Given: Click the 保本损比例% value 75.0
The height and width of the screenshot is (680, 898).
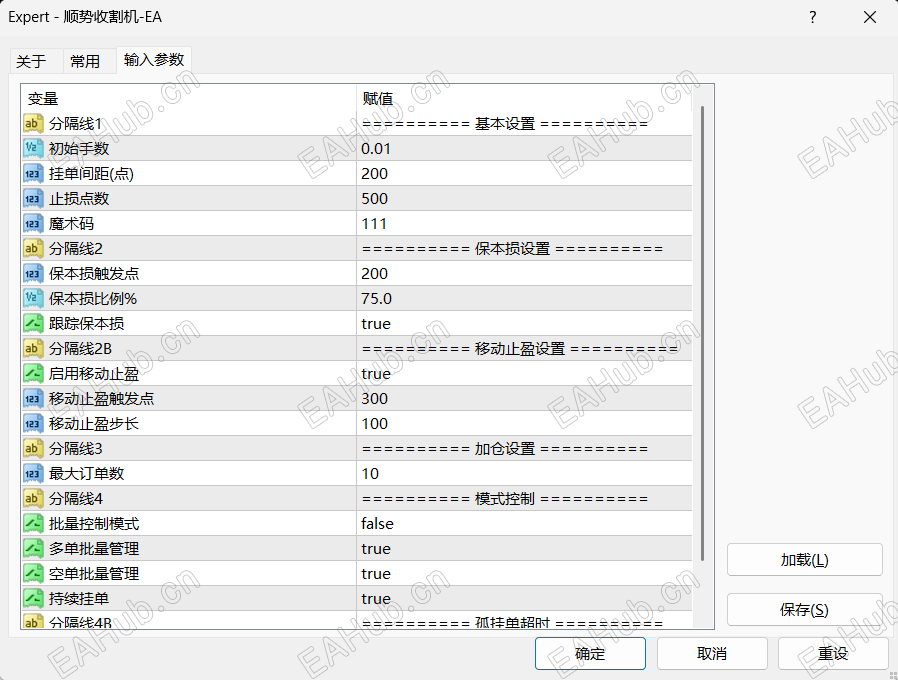Looking at the screenshot, I should (x=376, y=298).
